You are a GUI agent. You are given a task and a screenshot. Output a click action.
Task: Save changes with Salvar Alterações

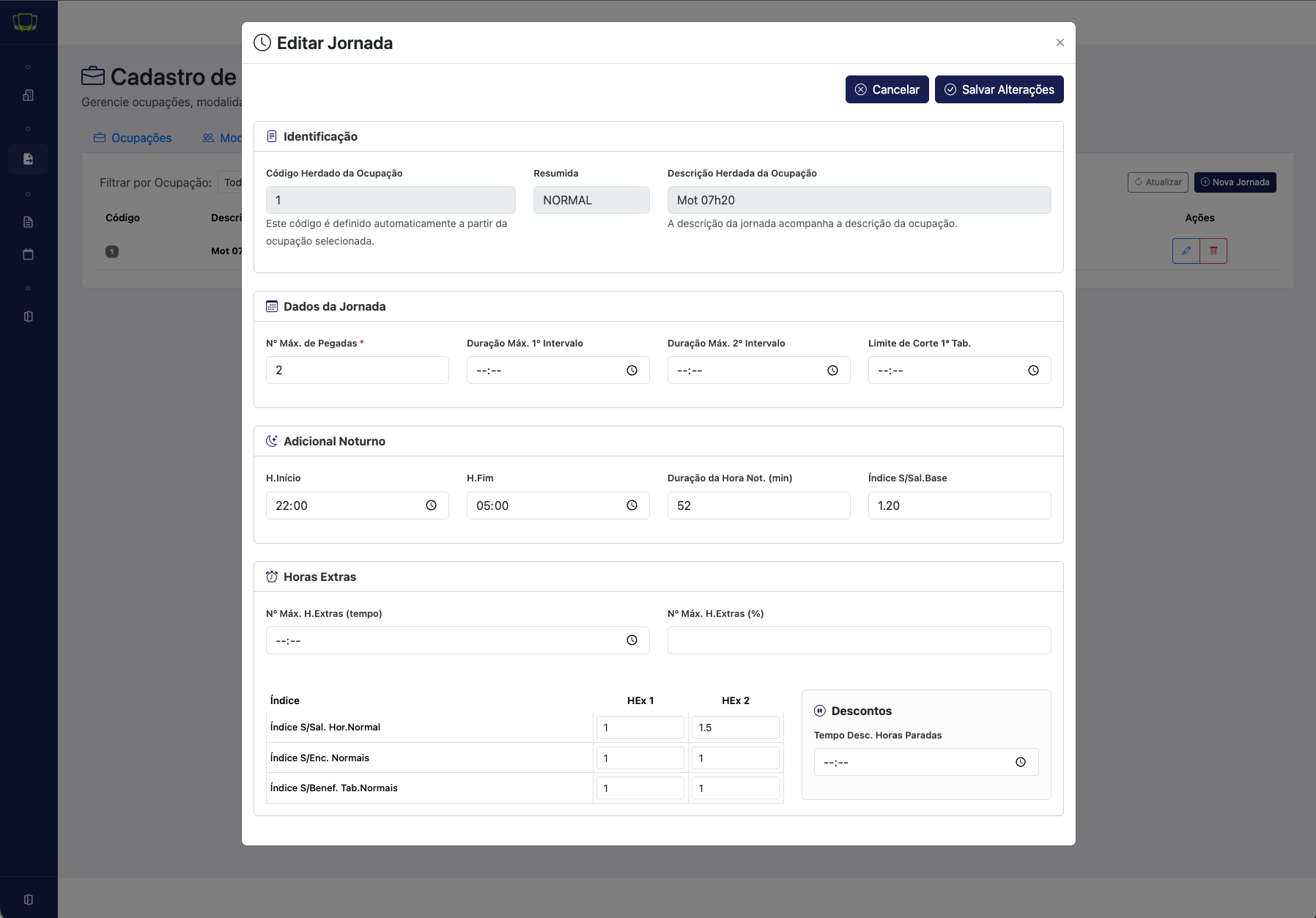999,89
